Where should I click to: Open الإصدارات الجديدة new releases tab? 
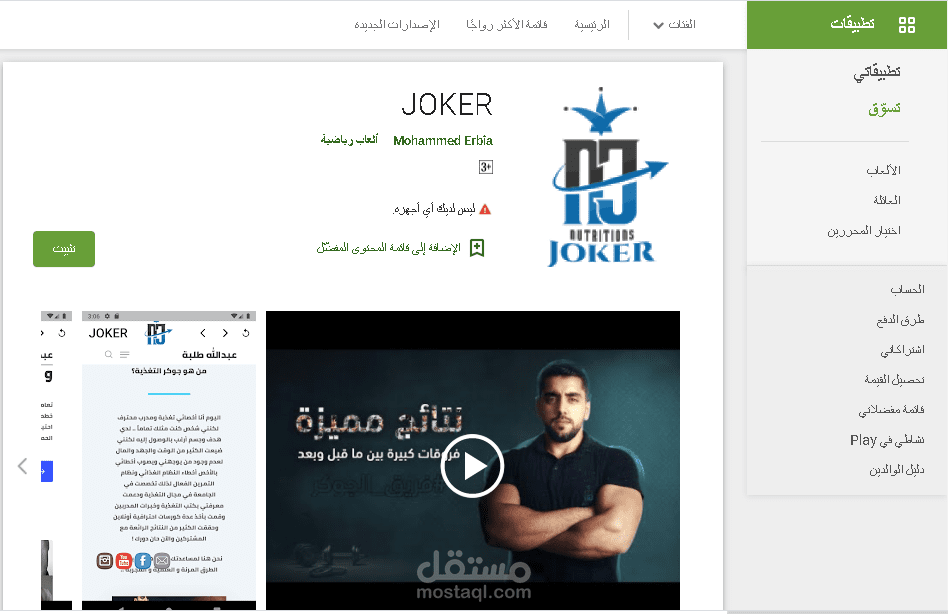pos(397,25)
